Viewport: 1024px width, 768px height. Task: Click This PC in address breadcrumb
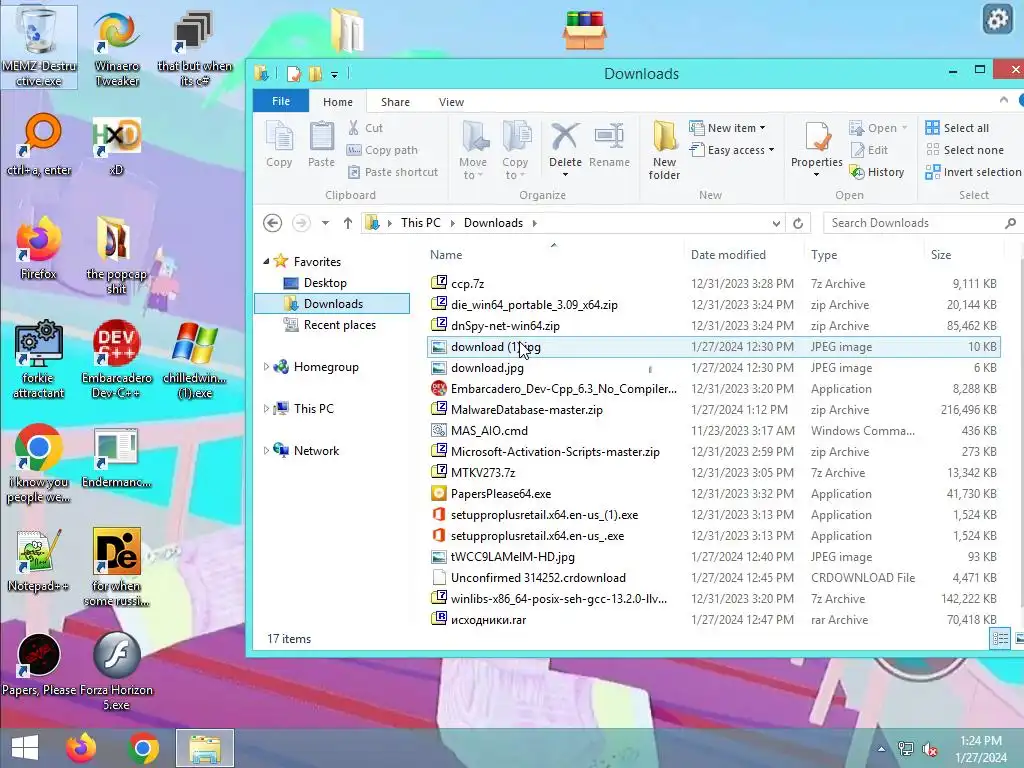421,223
